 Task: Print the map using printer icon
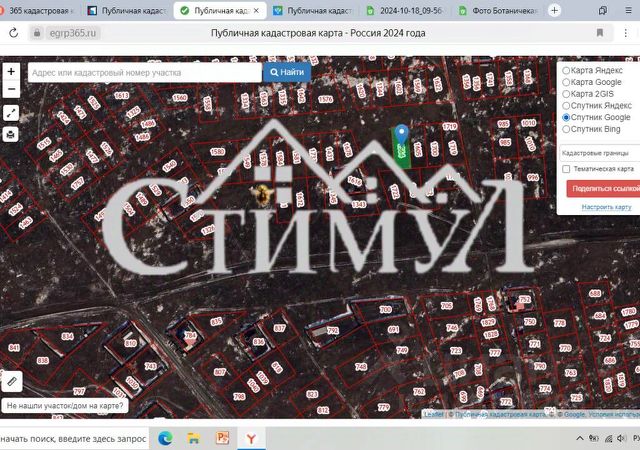point(11,134)
